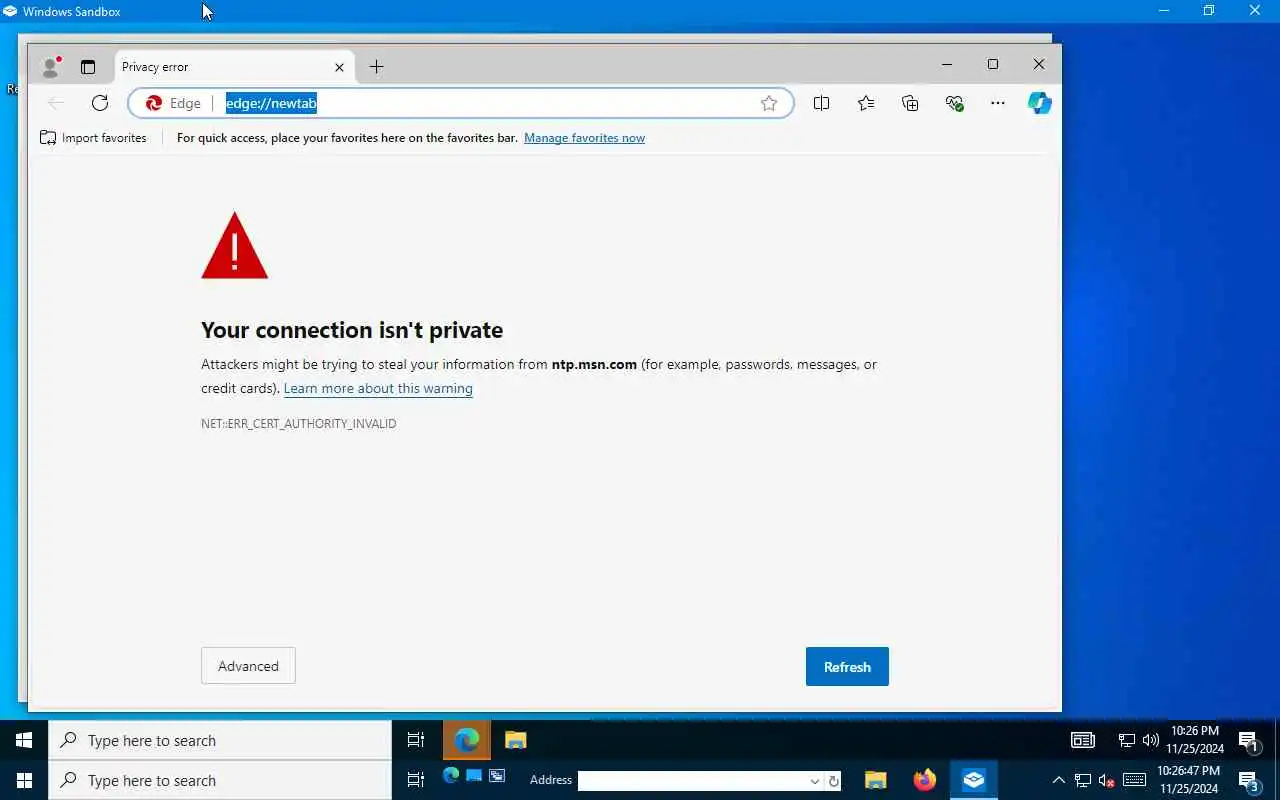Open host clock showing 10:26:47 PM
The height and width of the screenshot is (800, 1280).
tap(1189, 780)
